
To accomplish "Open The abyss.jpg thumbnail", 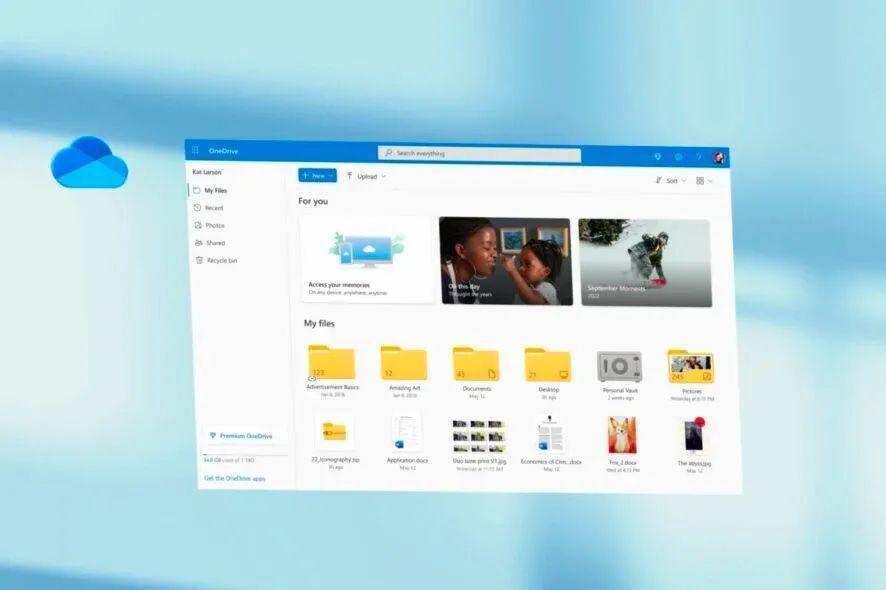I will (693, 435).
